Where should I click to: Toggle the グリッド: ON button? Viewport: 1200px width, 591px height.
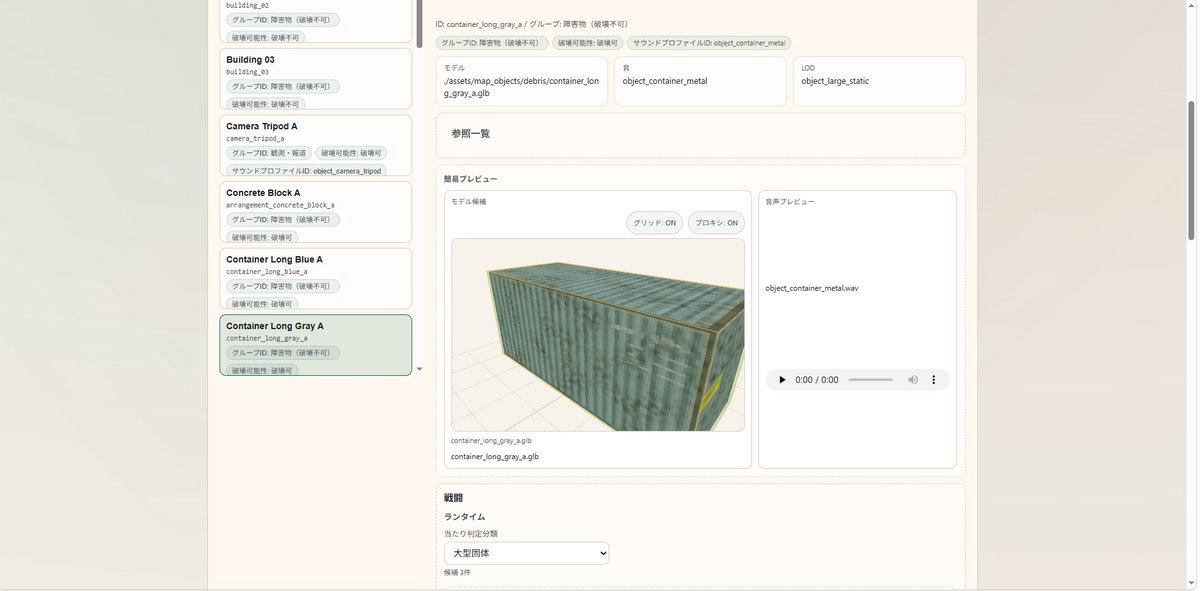click(x=655, y=223)
